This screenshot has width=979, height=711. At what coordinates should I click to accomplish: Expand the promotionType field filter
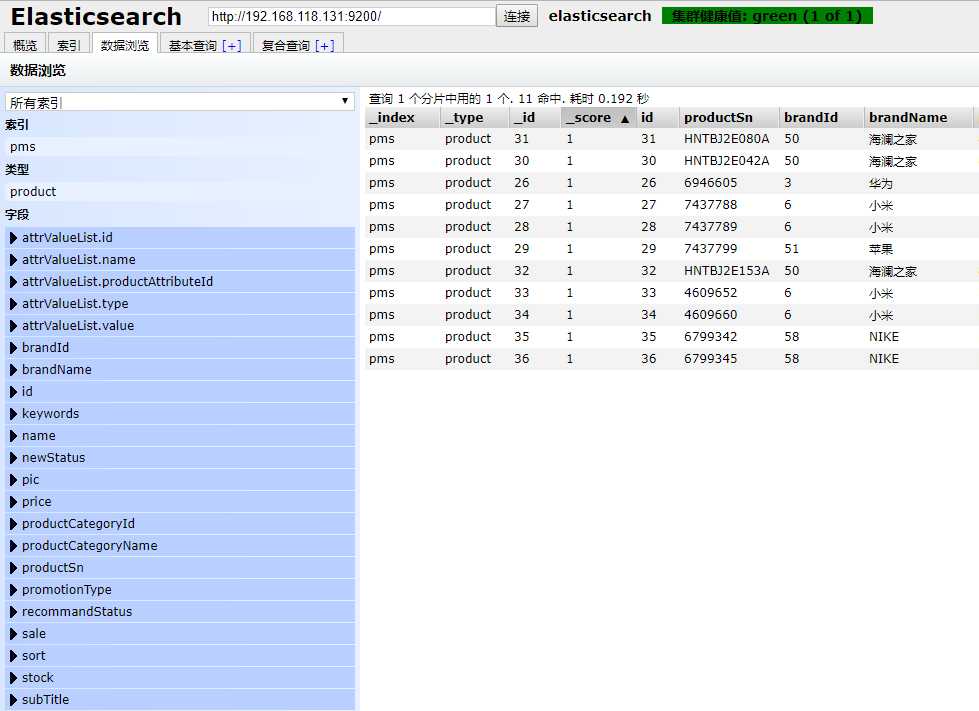180,589
